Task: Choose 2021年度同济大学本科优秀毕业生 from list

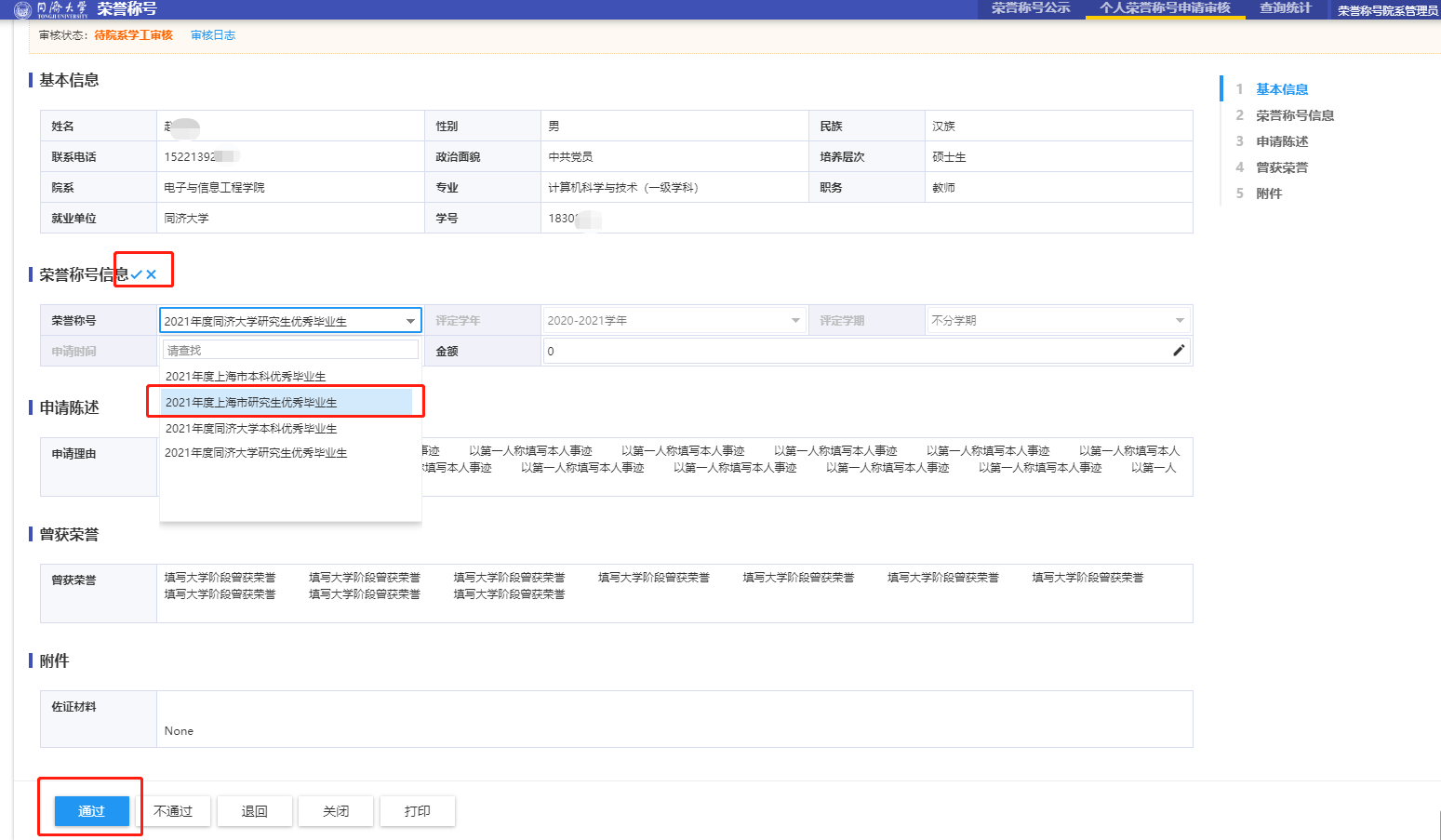Action: point(251,429)
